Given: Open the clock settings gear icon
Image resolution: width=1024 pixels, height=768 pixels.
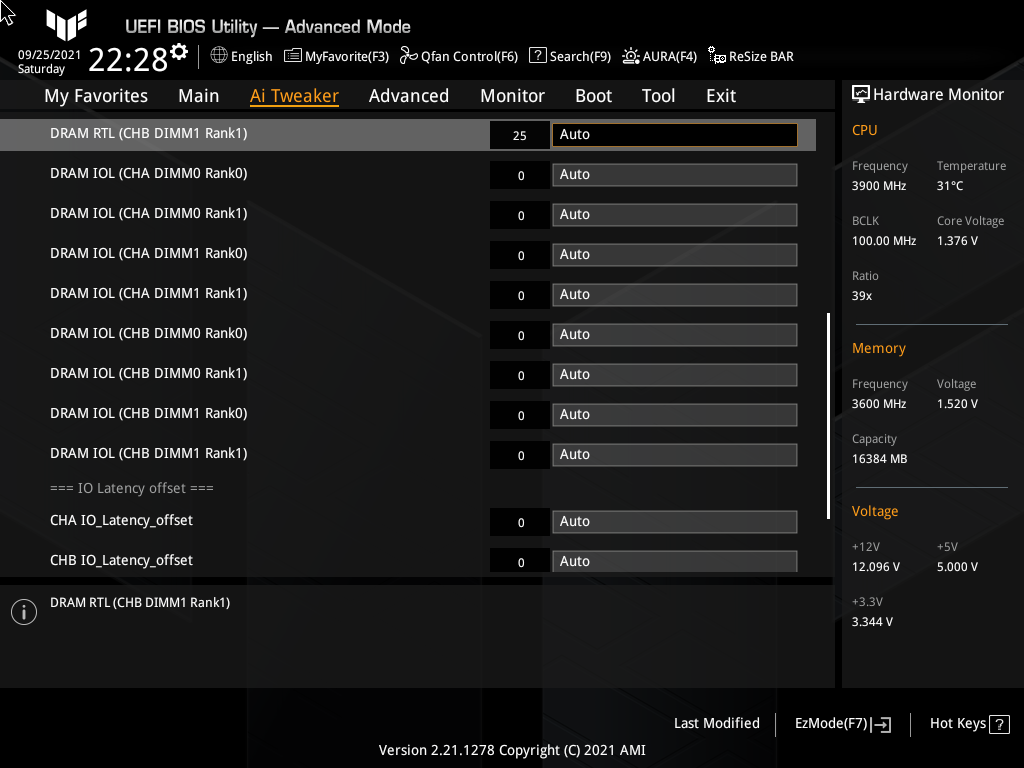Looking at the screenshot, I should [179, 52].
